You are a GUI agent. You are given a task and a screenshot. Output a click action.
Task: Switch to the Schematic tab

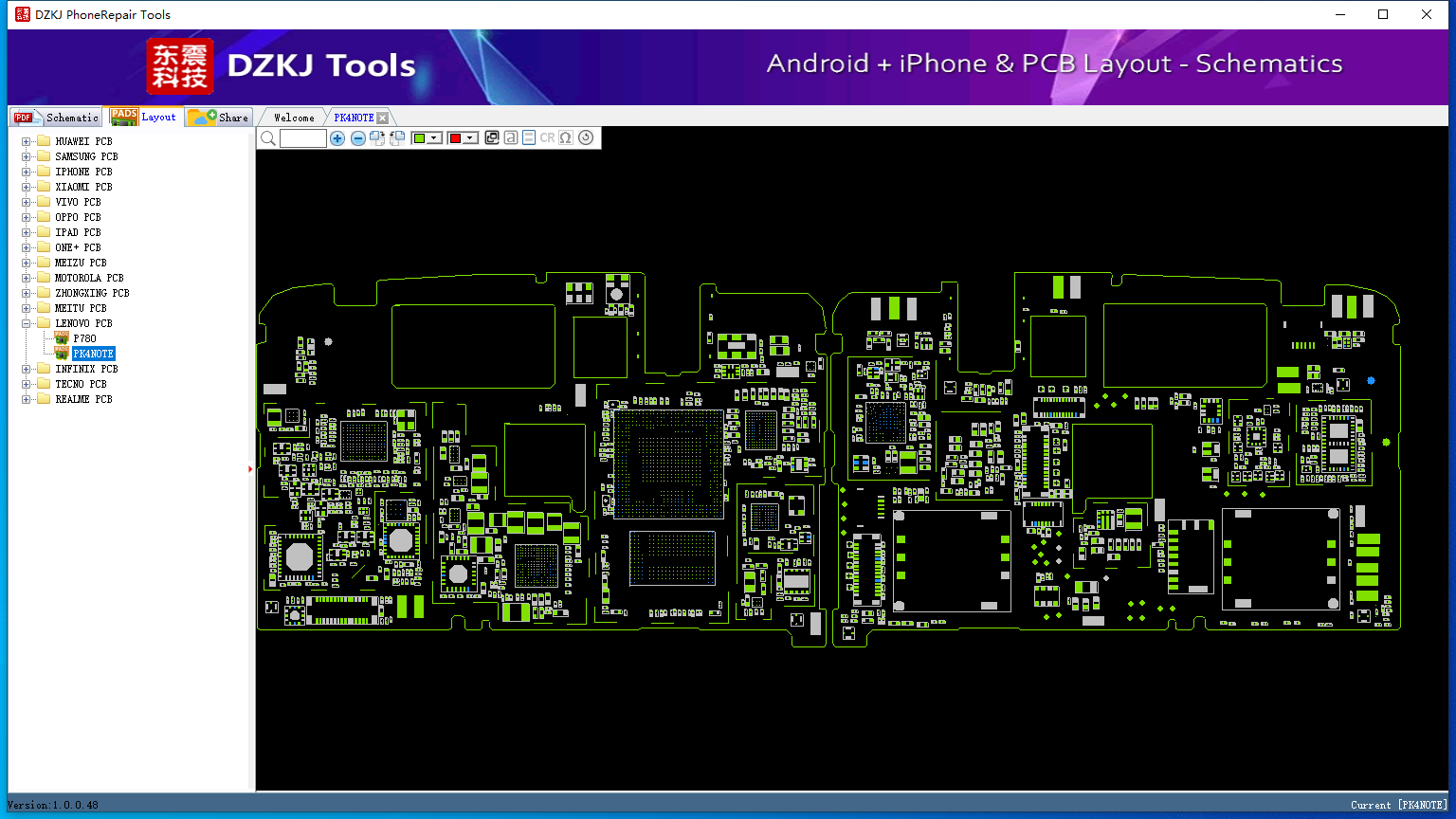56,117
